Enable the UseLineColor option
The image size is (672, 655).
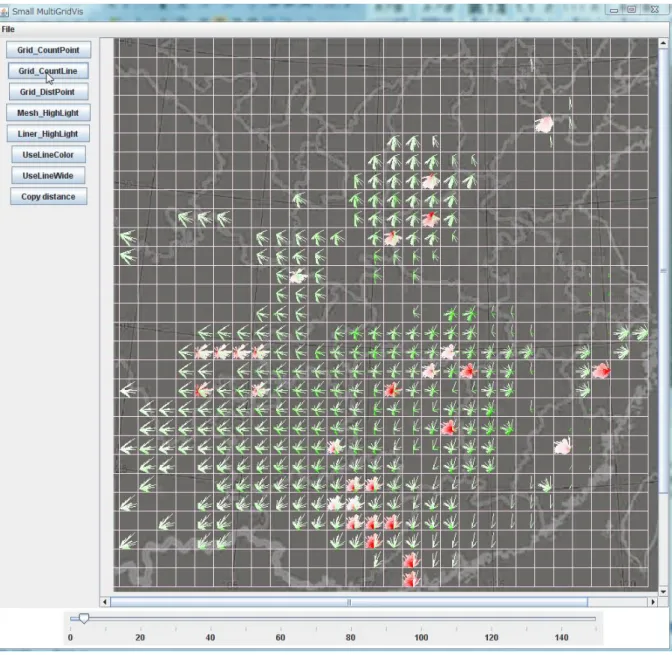tap(48, 155)
